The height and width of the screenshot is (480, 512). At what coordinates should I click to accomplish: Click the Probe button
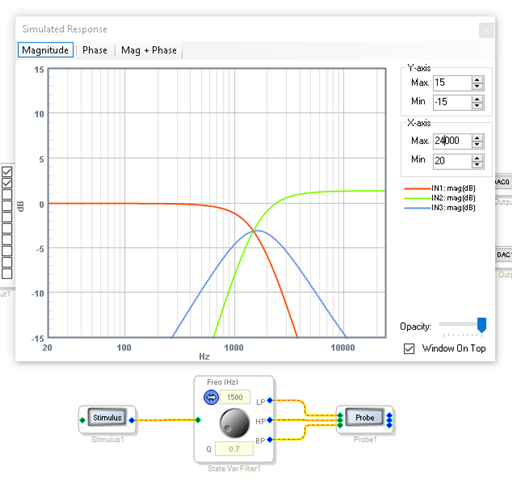coord(365,417)
